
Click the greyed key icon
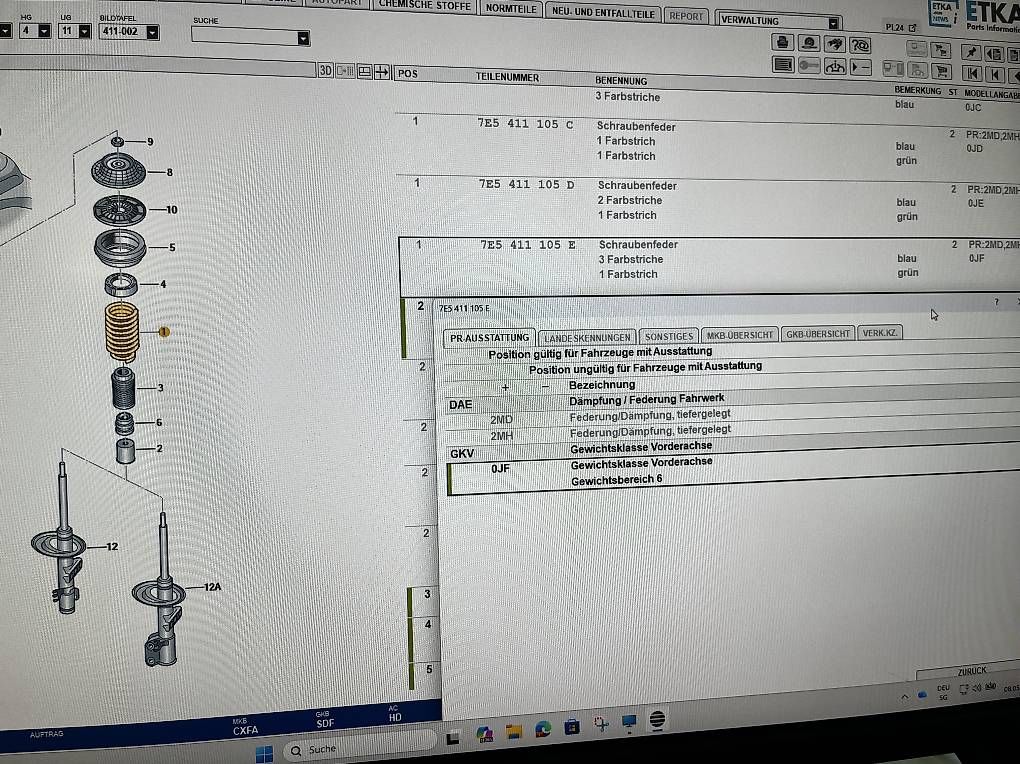[x=809, y=65]
